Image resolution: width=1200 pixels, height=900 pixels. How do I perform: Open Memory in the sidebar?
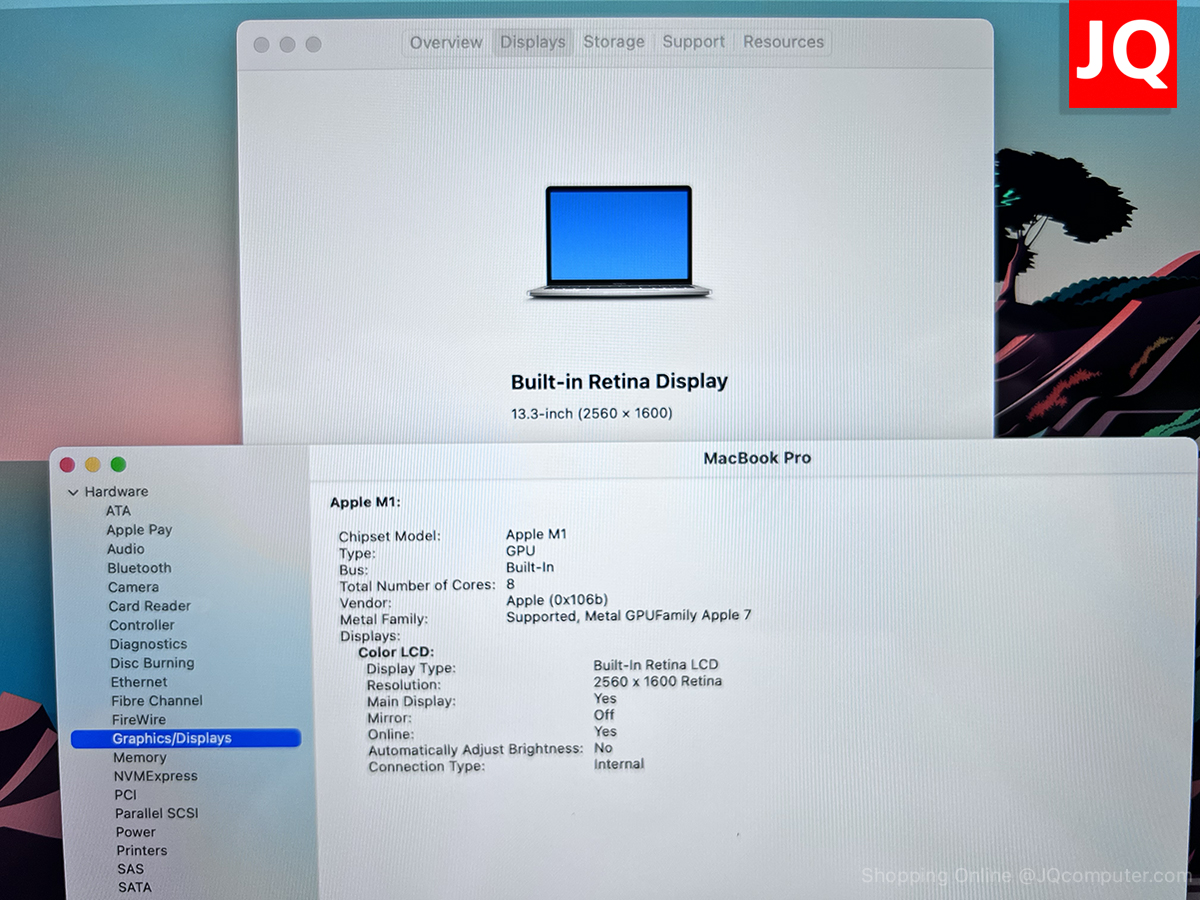139,758
